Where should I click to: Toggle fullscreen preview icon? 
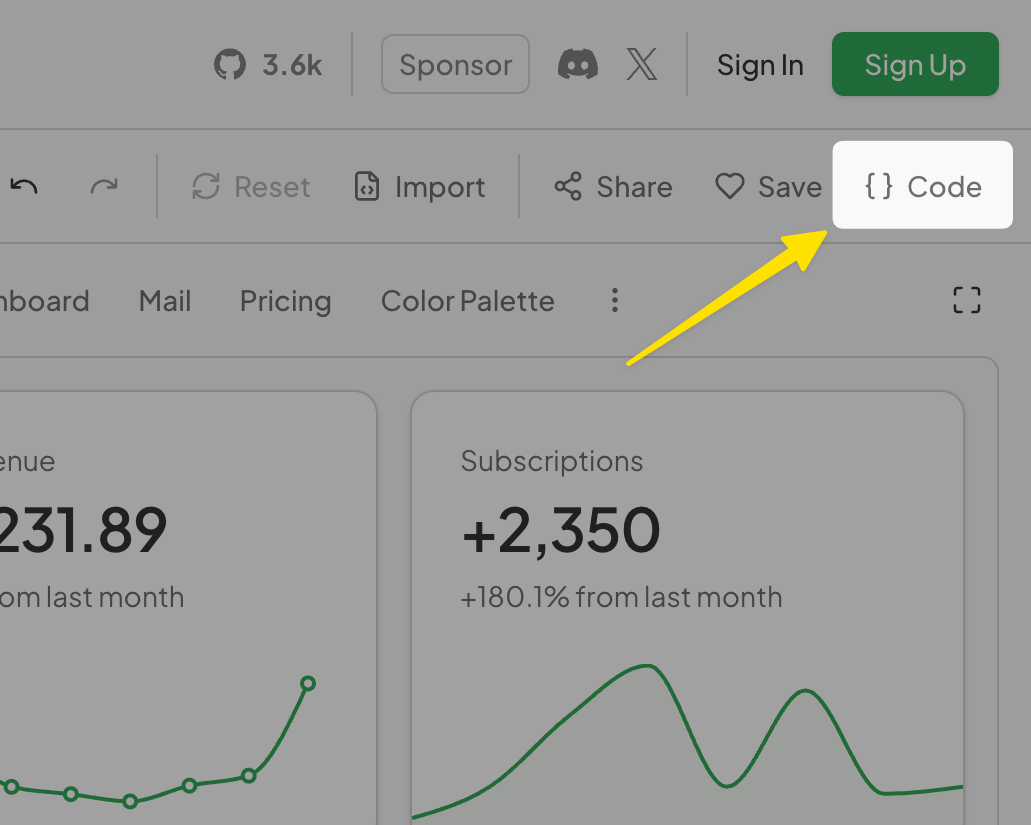click(x=967, y=300)
